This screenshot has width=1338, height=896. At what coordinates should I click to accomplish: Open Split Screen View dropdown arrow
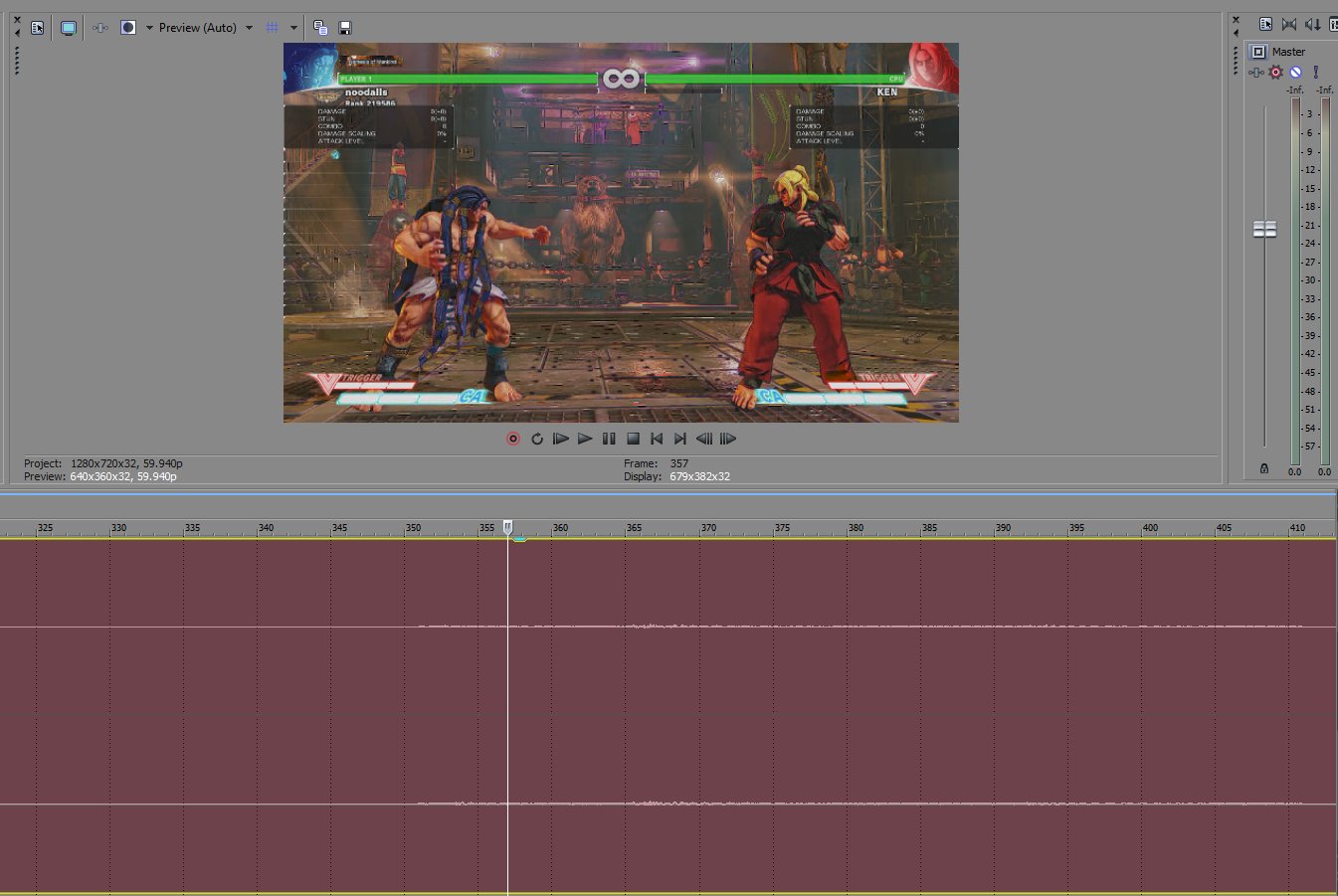click(149, 28)
